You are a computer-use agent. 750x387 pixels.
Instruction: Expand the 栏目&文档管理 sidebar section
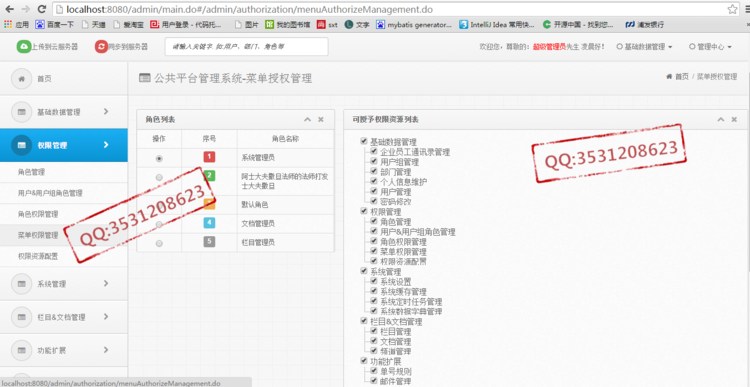coord(64,317)
